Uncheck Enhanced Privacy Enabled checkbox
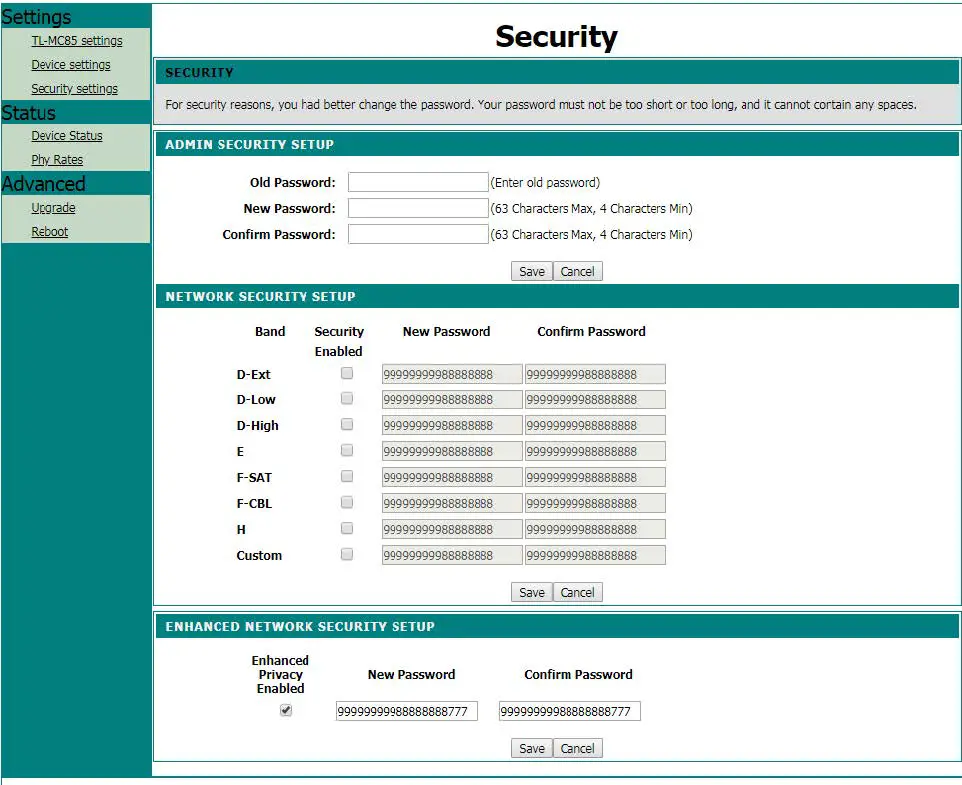The image size is (962, 785). pos(285,710)
